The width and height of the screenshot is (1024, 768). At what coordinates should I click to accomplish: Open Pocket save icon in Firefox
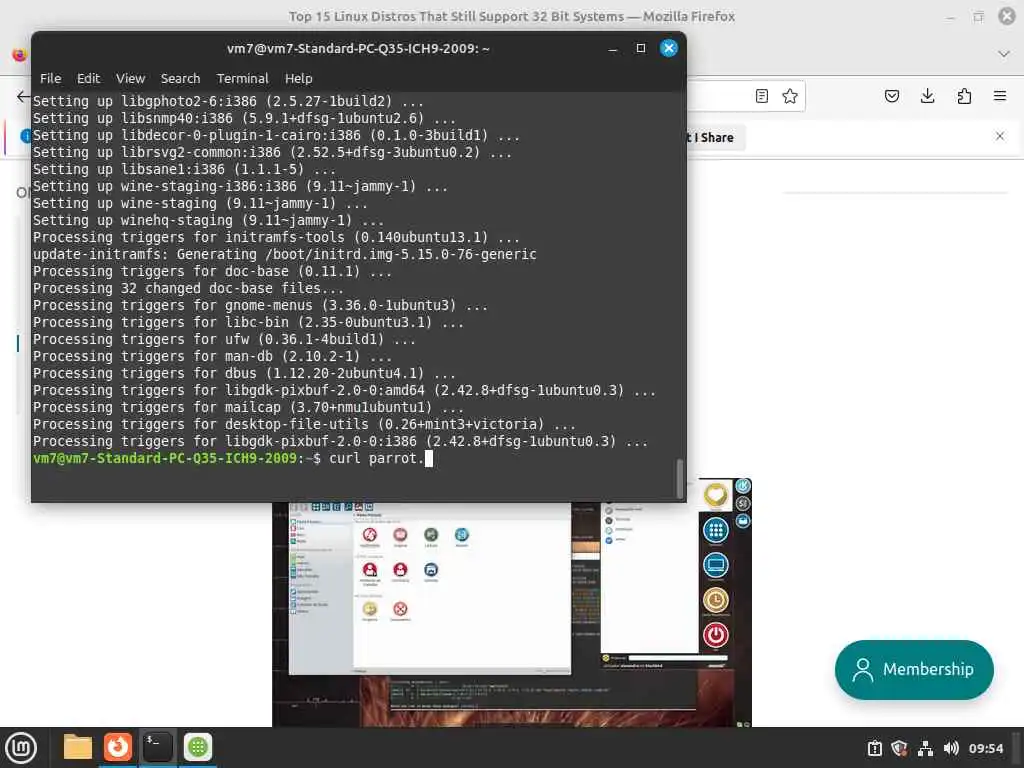(891, 96)
